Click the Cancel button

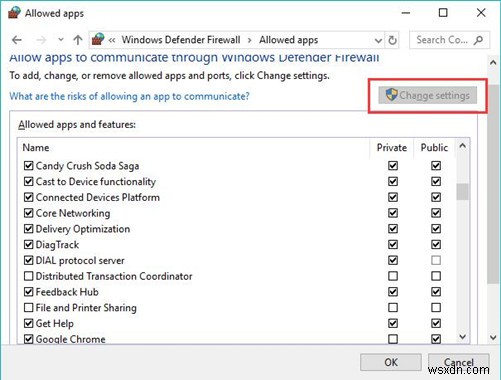point(459,362)
